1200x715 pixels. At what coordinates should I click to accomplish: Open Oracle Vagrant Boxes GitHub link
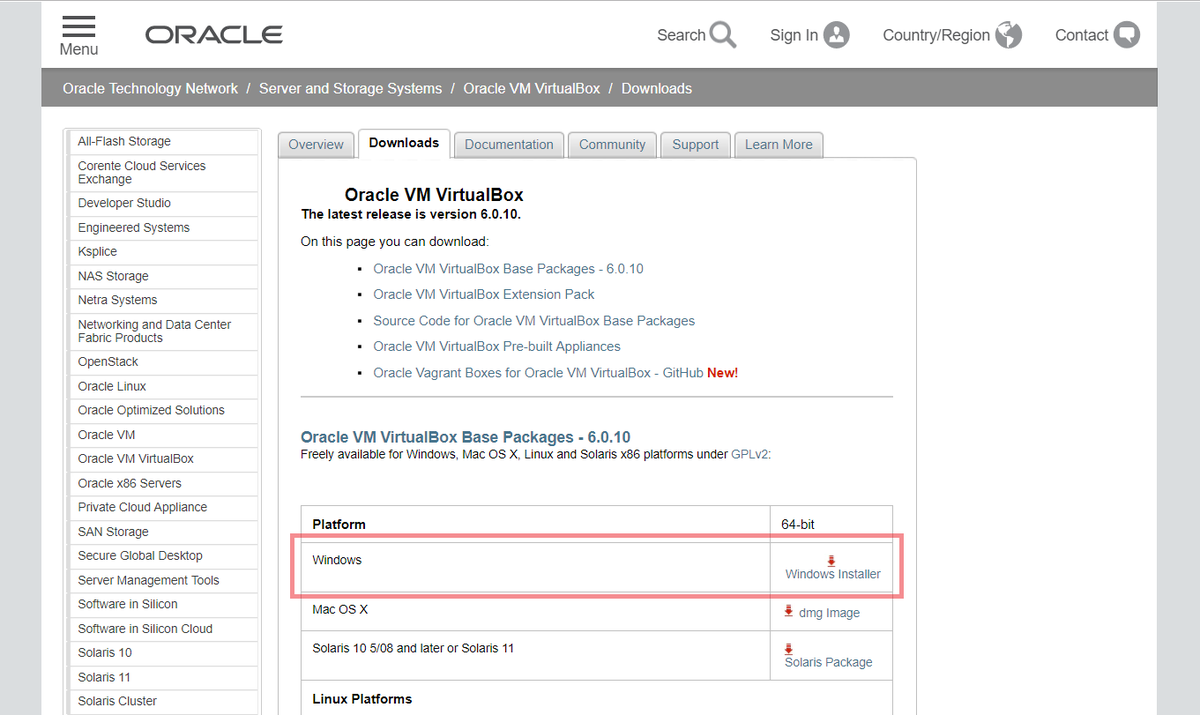coord(538,372)
